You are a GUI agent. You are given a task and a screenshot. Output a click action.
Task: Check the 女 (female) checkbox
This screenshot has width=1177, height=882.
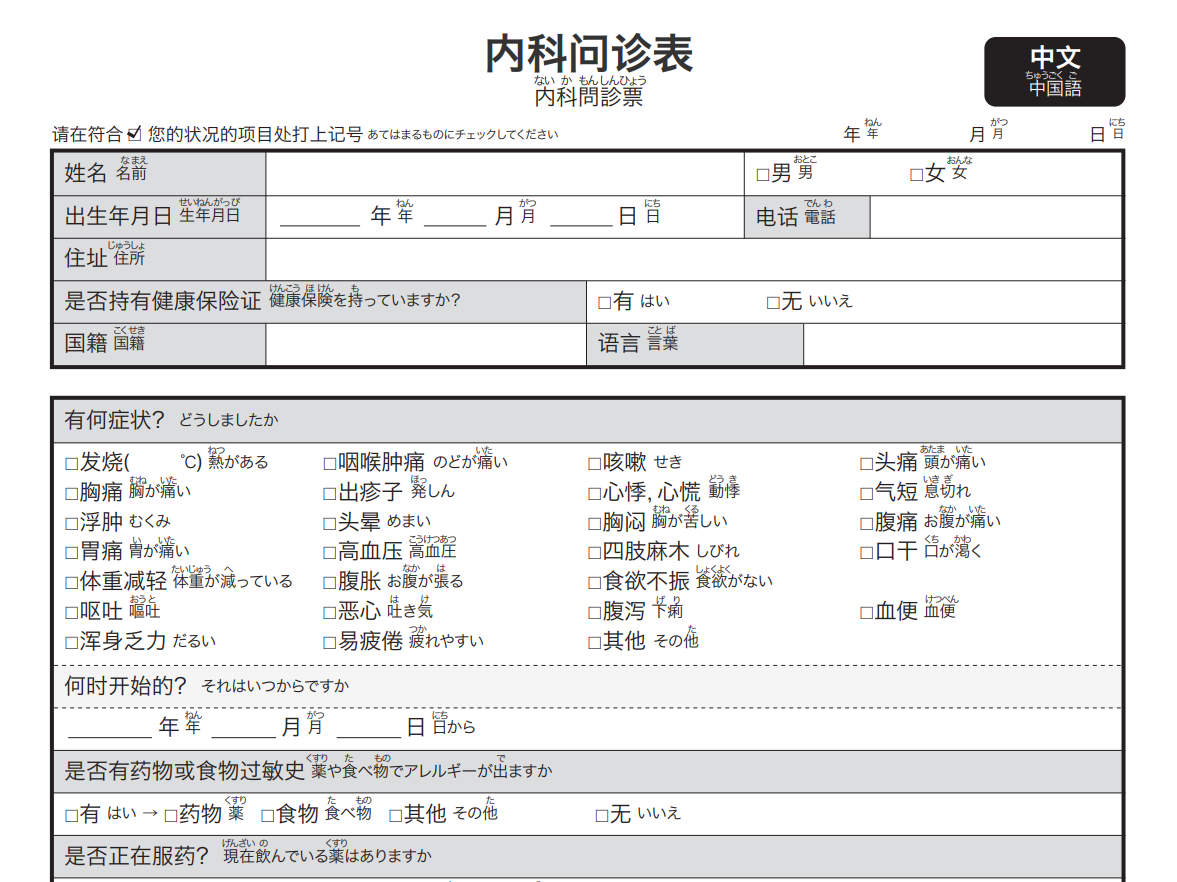coord(916,176)
